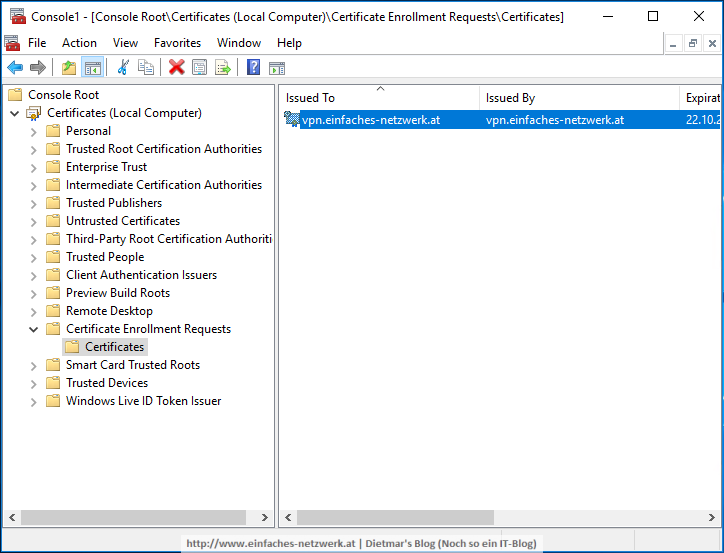Expand the Trusted Devices store
Screen dimensions: 724x553
coord(34,384)
